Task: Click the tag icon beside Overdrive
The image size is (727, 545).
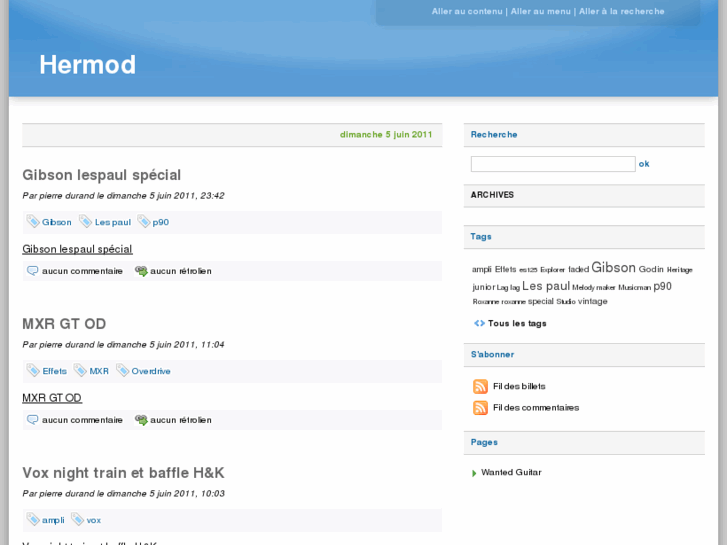Action: 122,370
